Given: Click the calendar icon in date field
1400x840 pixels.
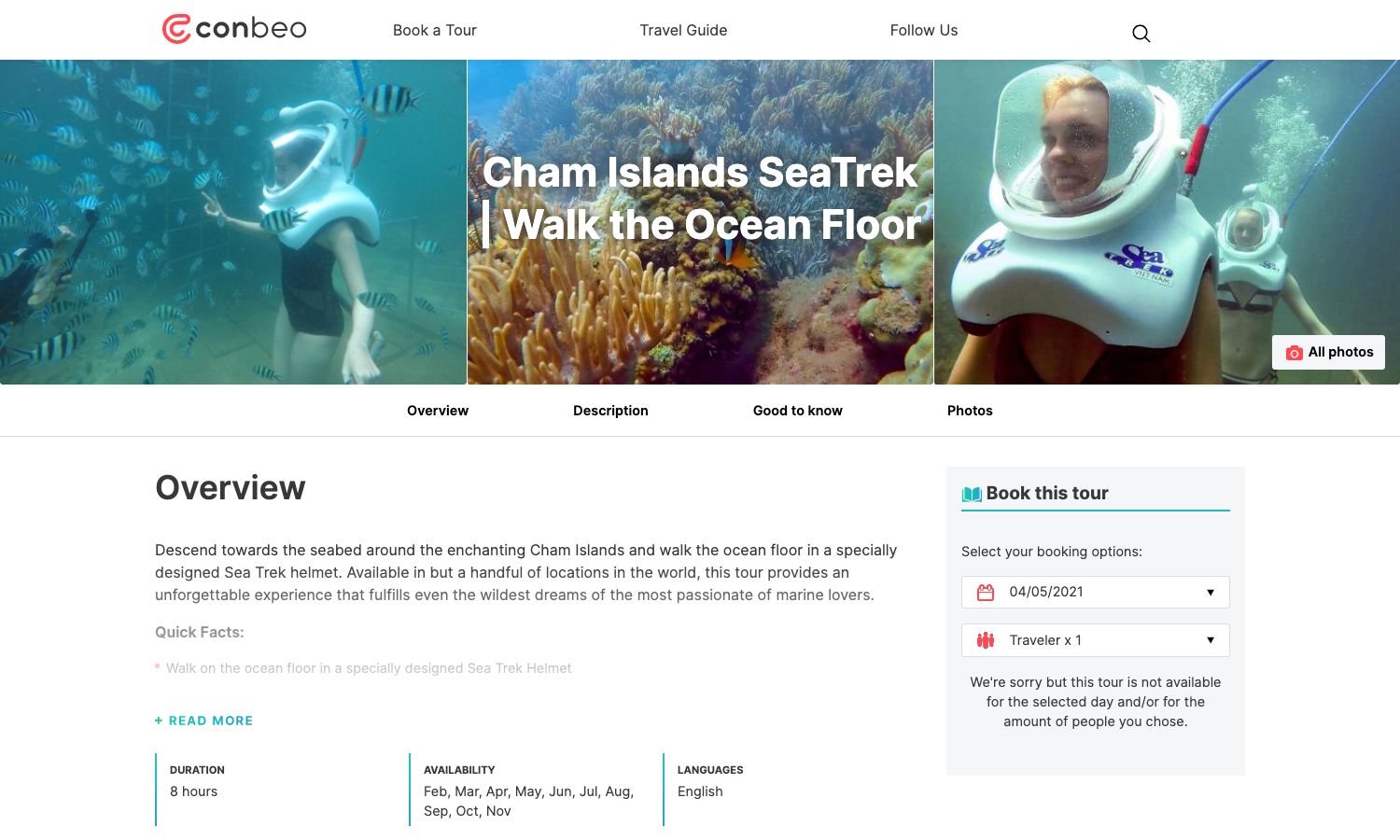Looking at the screenshot, I should (x=986, y=593).
